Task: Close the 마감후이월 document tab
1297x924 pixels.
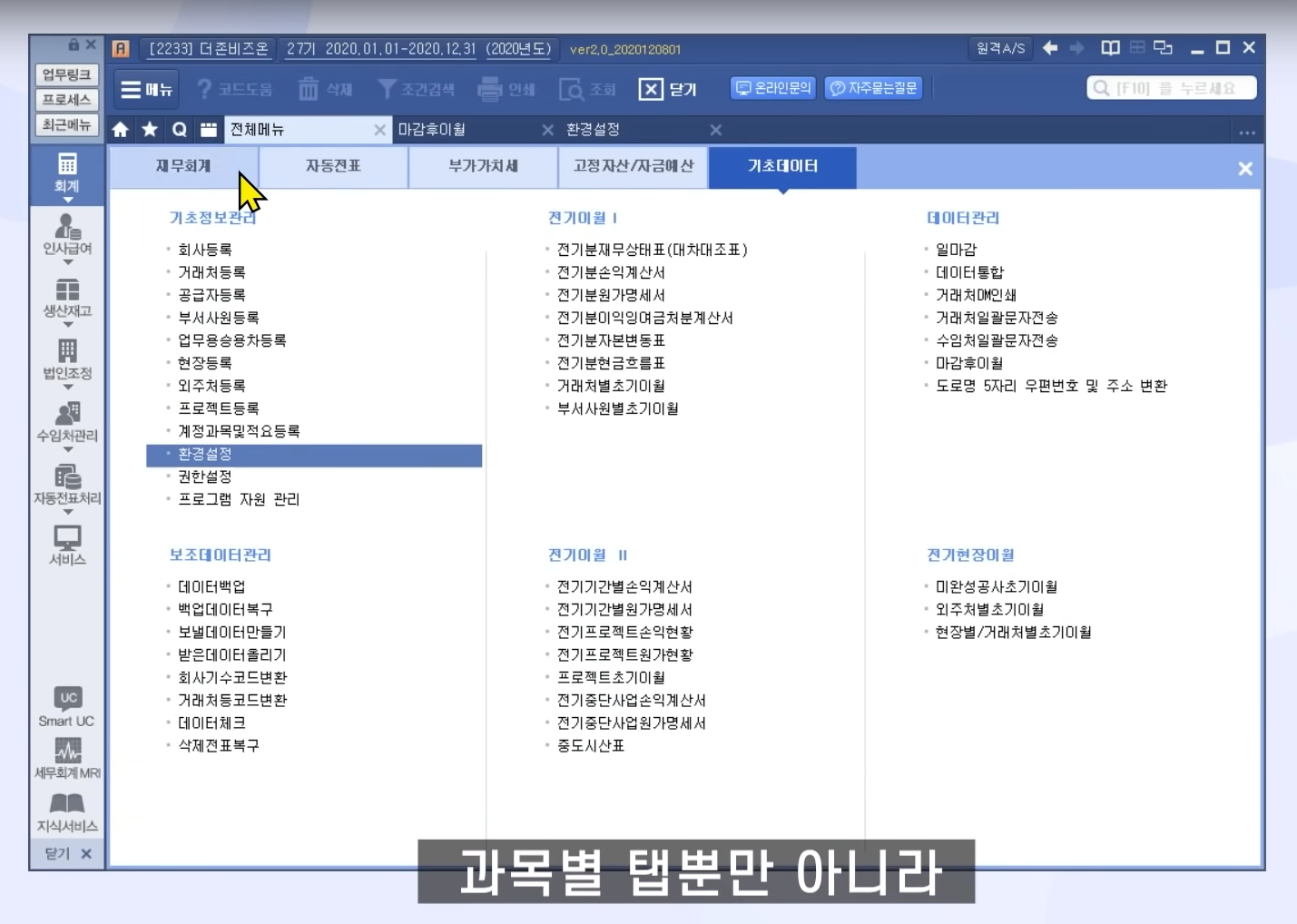Action: coord(547,130)
